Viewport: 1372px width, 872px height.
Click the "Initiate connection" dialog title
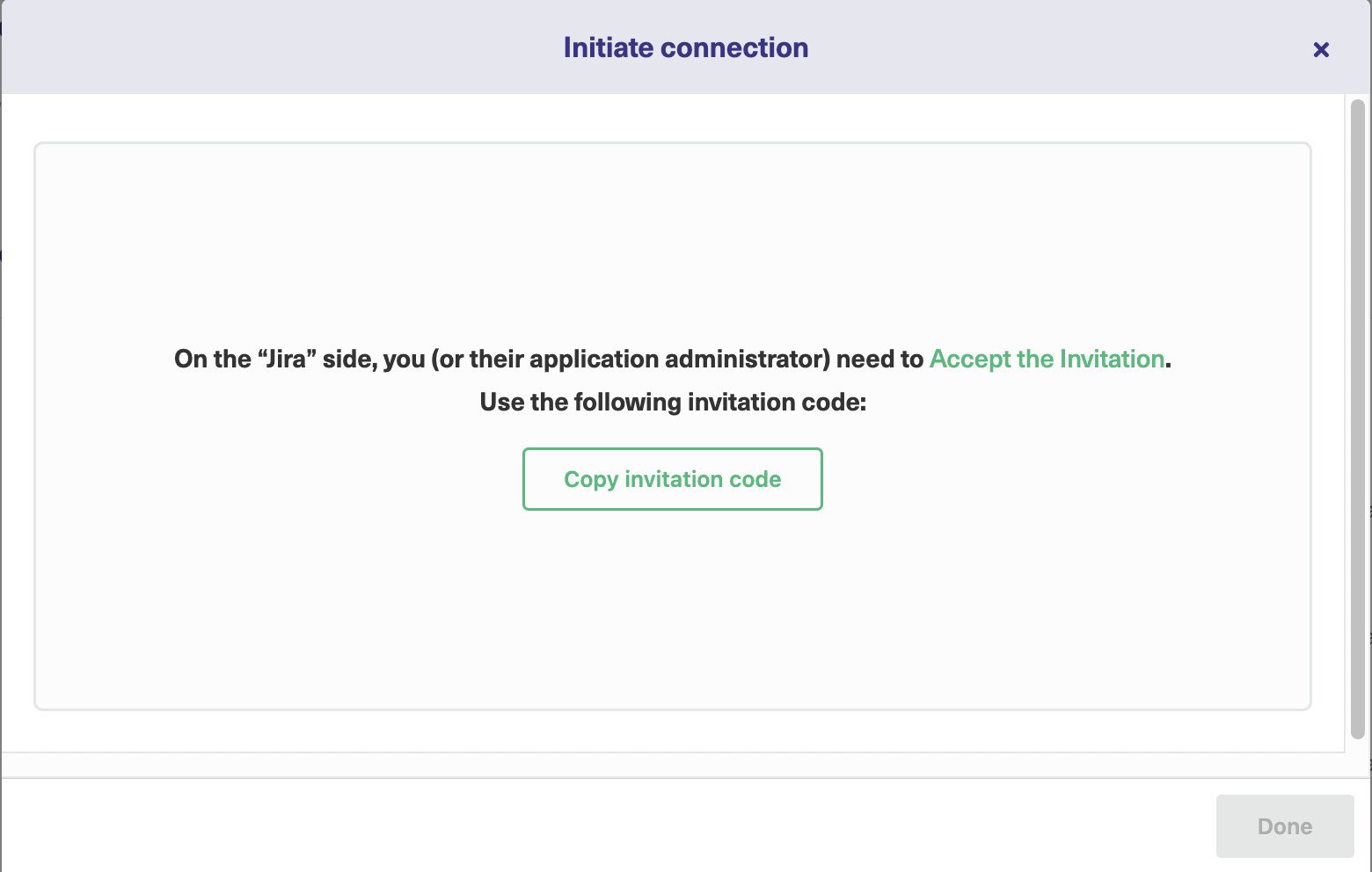(x=685, y=47)
